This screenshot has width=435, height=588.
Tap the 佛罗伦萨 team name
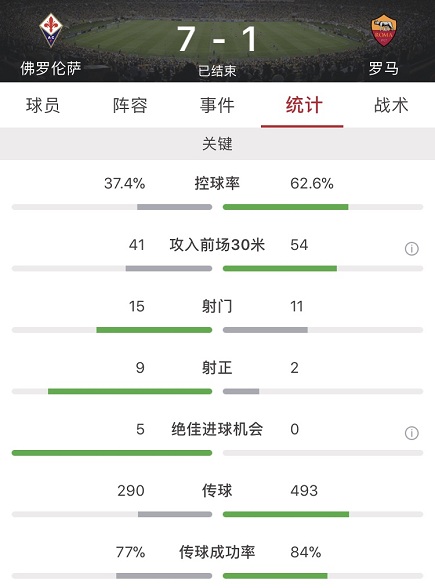coord(51,68)
